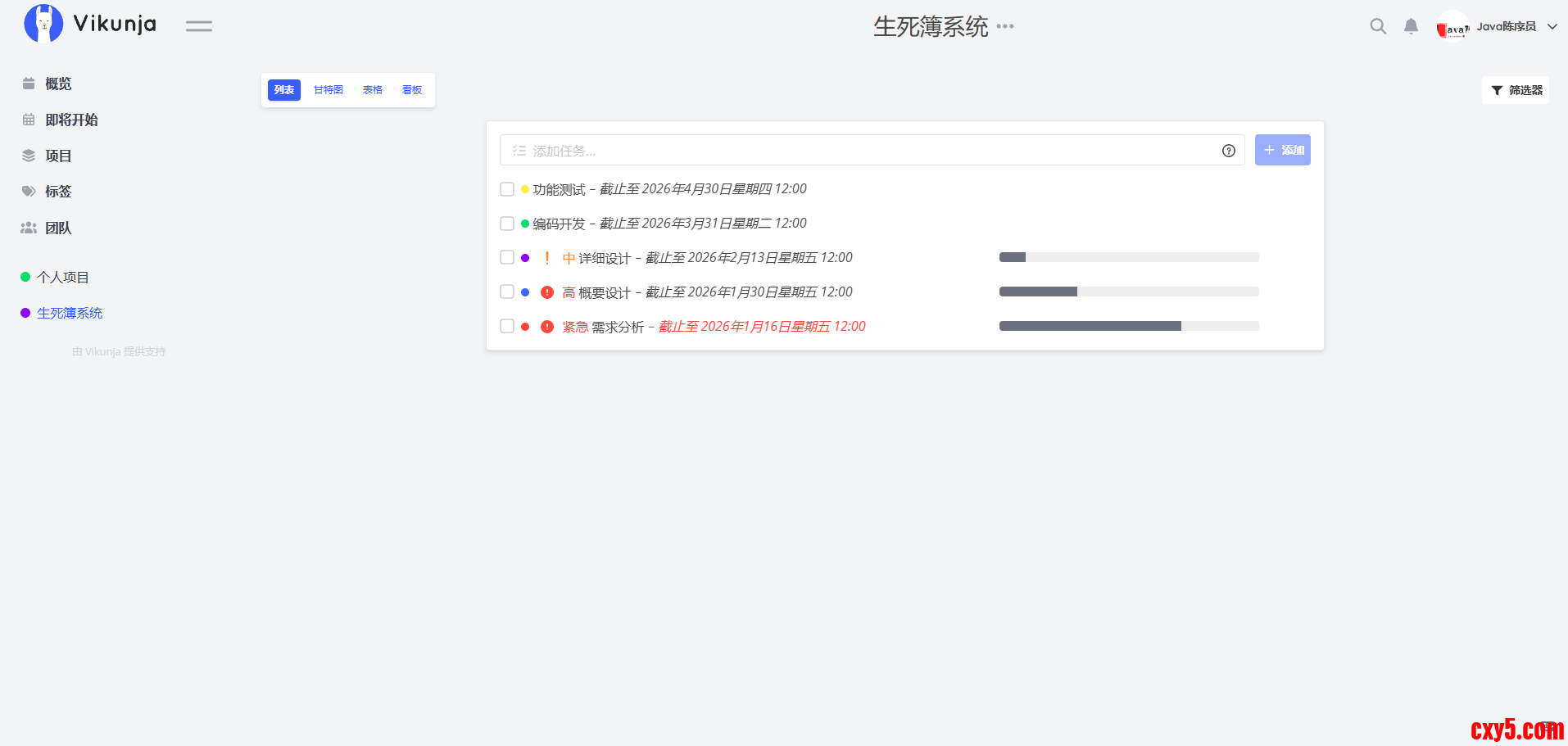1568x746 pixels.
Task: Click the 团队 teams icon in sidebar
Action: pos(29,228)
